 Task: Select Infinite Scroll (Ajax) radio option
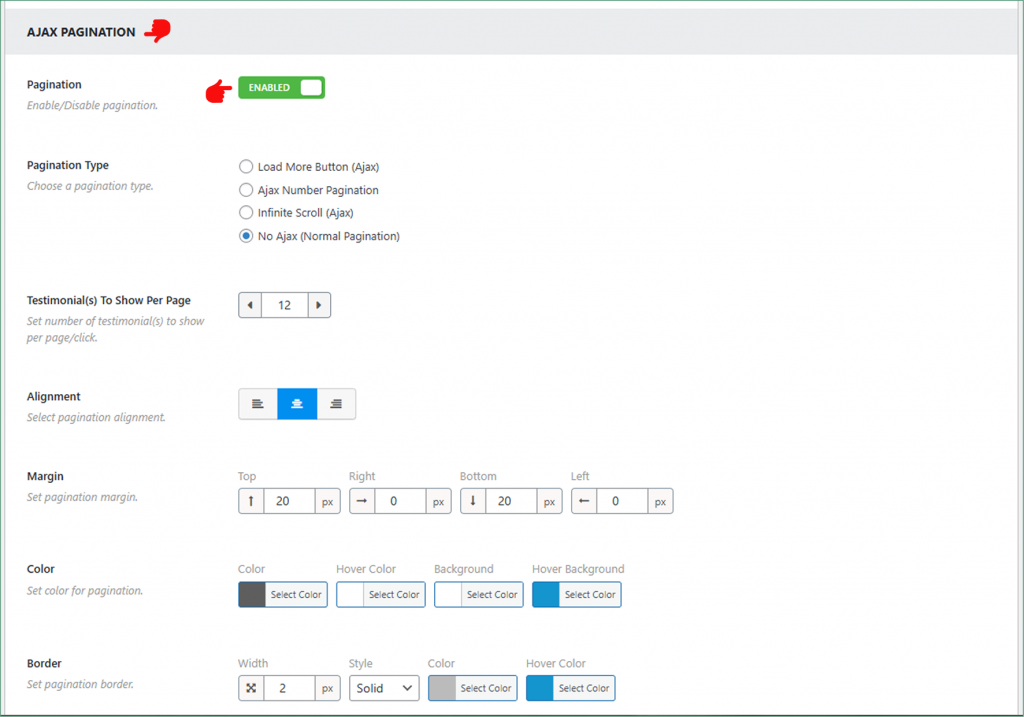246,213
